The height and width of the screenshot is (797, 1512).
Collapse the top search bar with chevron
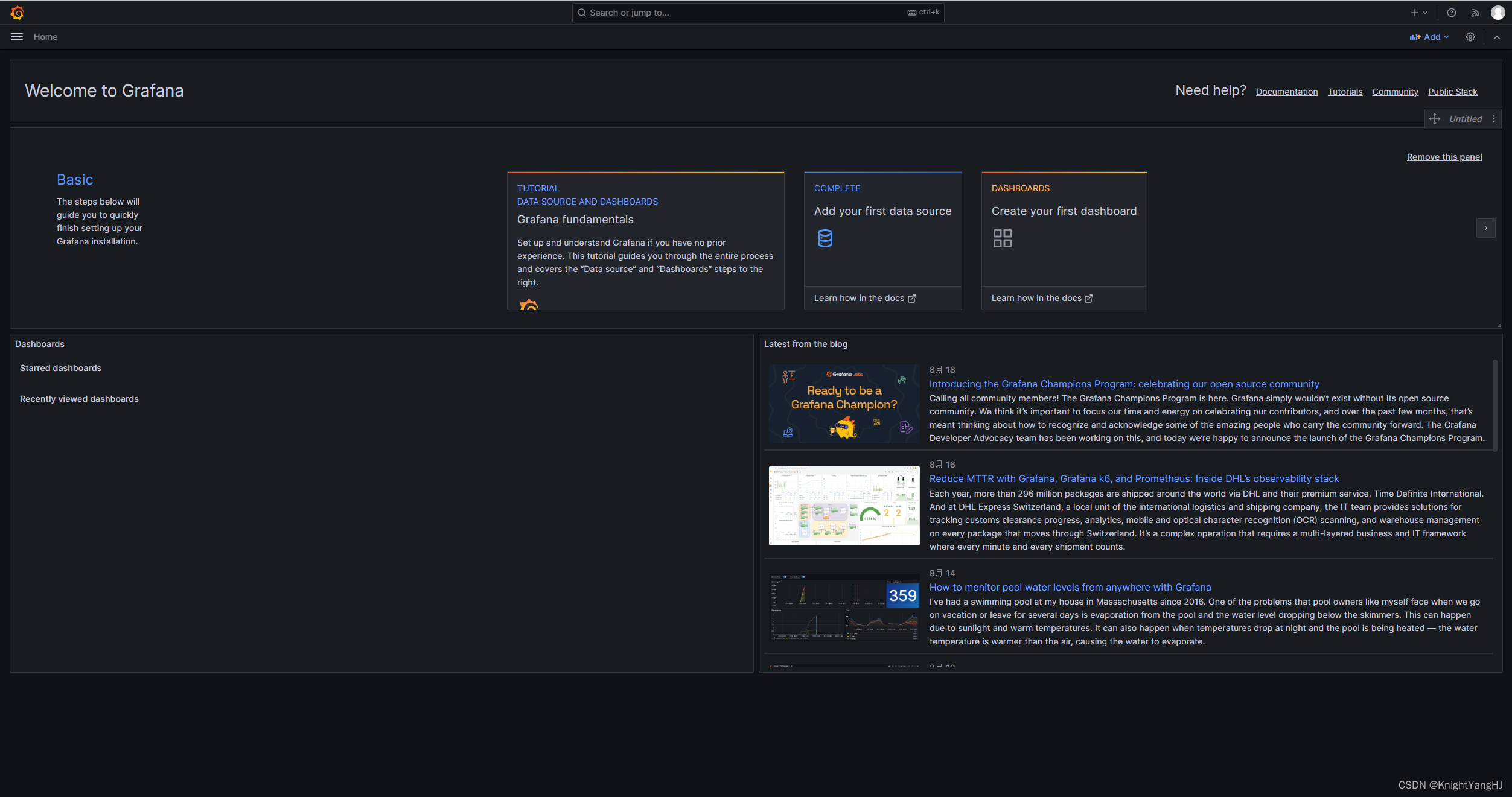[x=1497, y=37]
